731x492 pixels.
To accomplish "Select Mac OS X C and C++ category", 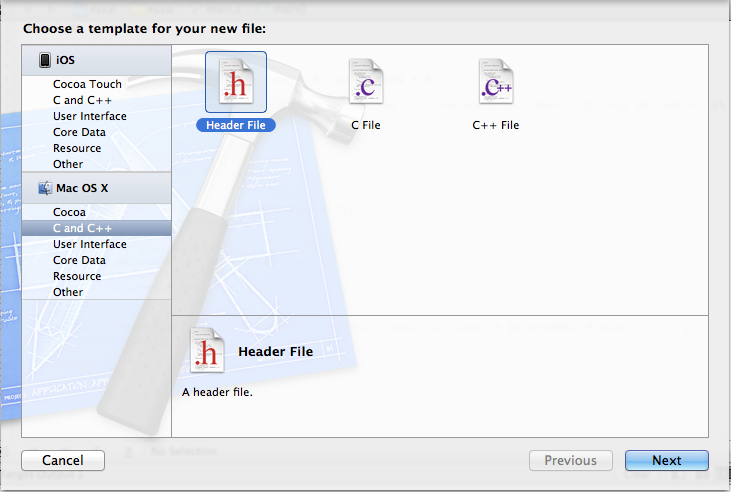I will (83, 228).
